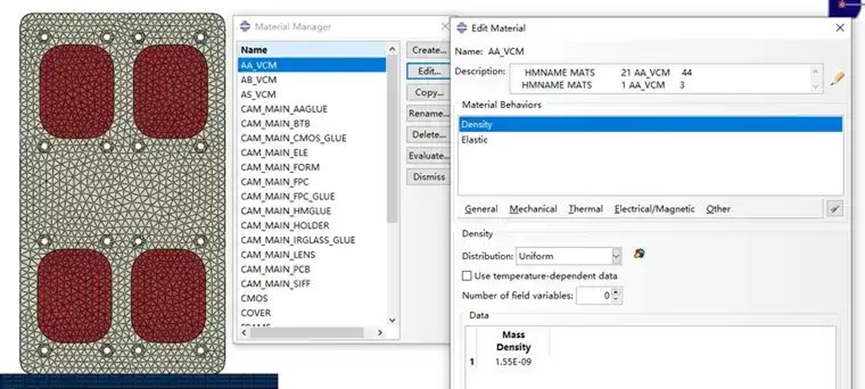Increase the Number of field variables stepper
The width and height of the screenshot is (865, 389).
point(617,291)
